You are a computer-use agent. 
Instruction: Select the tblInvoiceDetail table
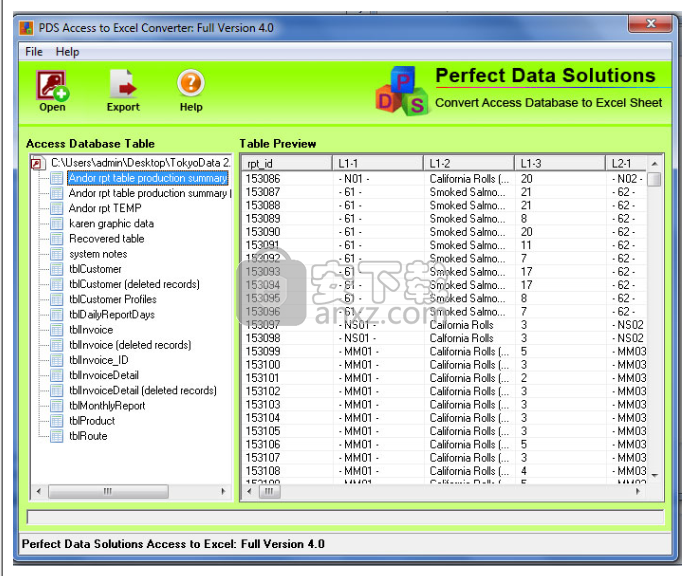tap(104, 375)
